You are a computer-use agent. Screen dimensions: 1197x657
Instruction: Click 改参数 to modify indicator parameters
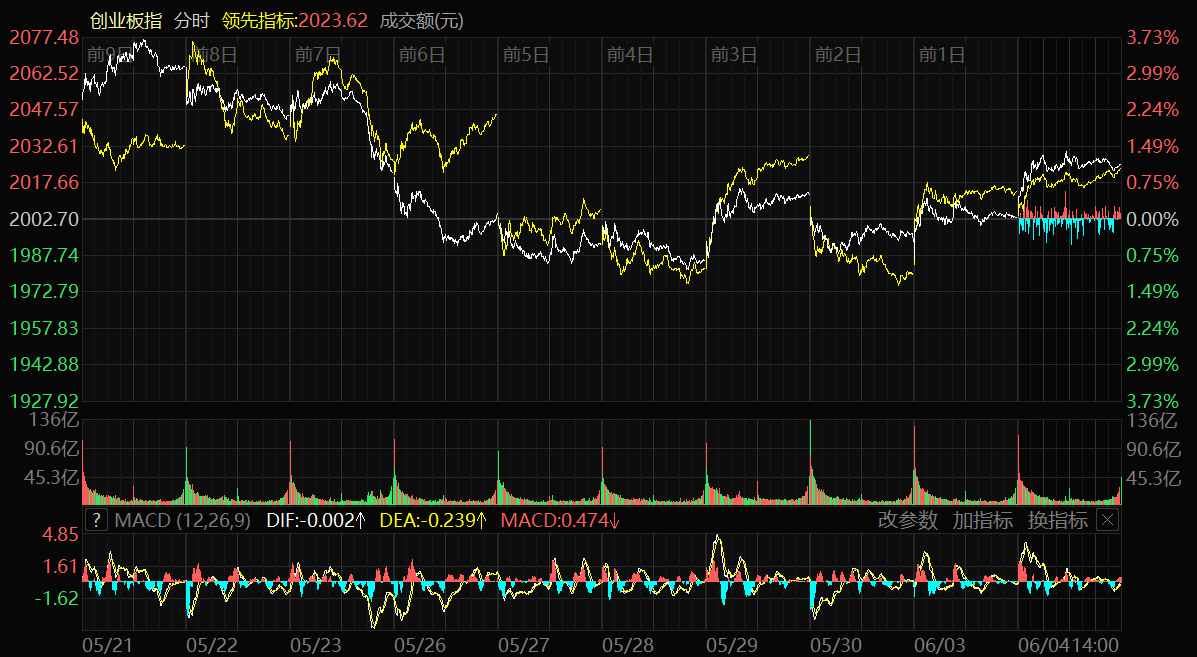pyautogui.click(x=908, y=520)
